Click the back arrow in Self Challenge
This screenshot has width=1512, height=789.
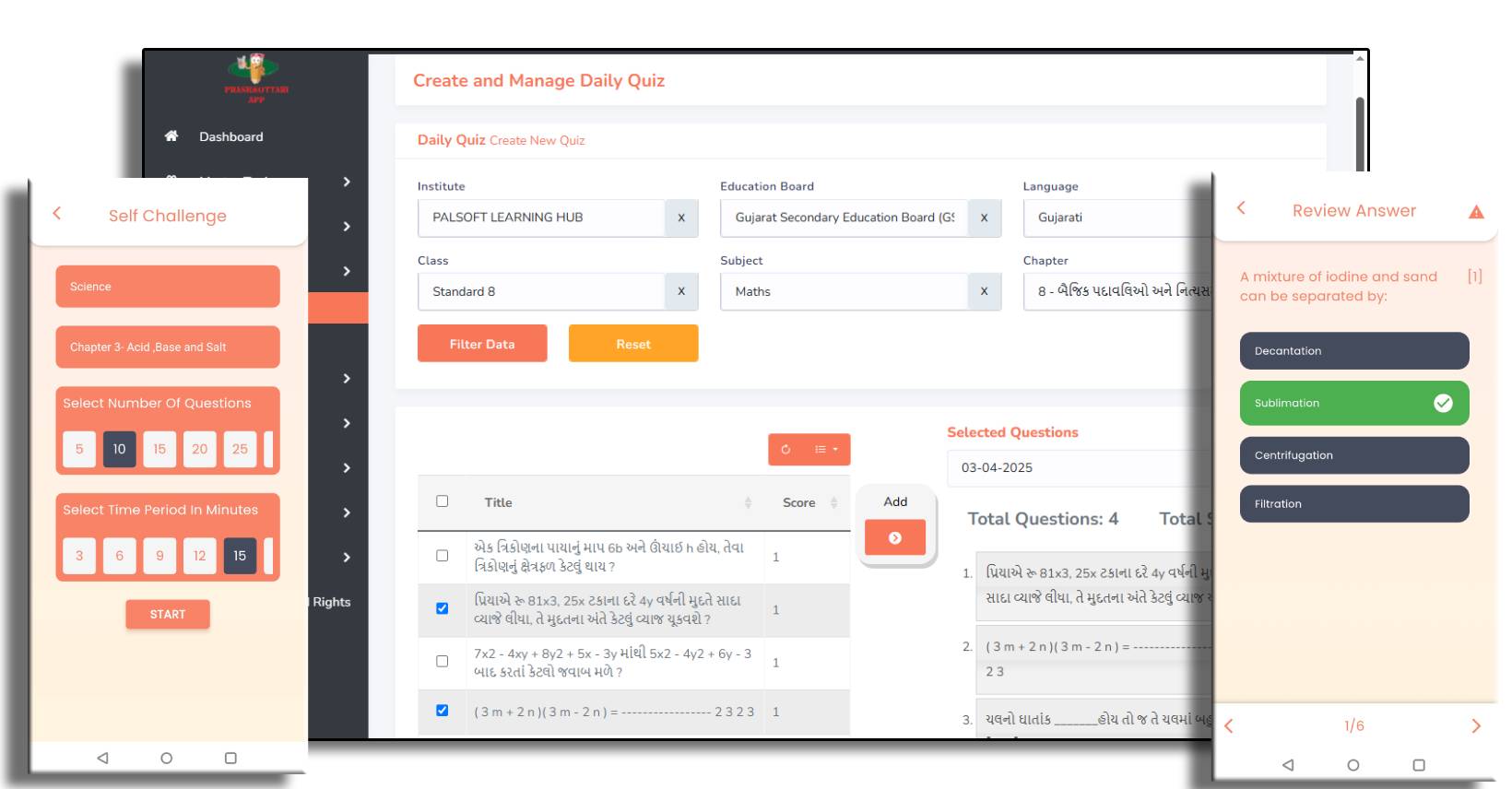[57, 214]
